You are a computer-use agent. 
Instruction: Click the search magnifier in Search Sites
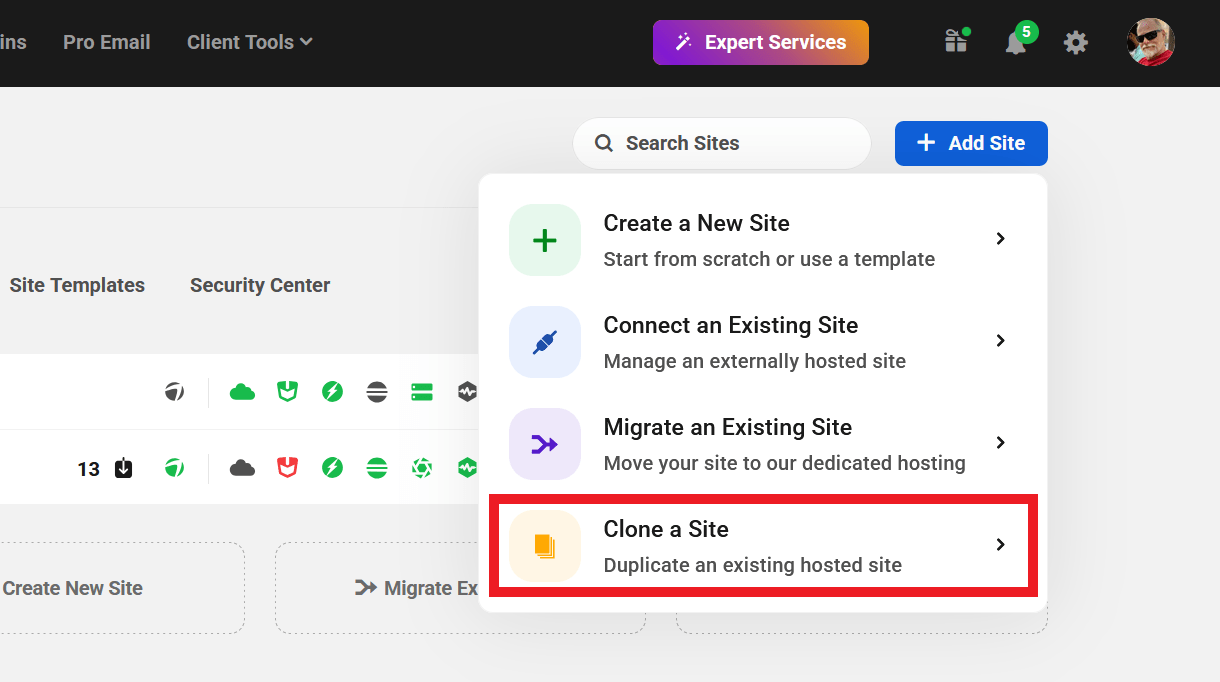point(603,143)
